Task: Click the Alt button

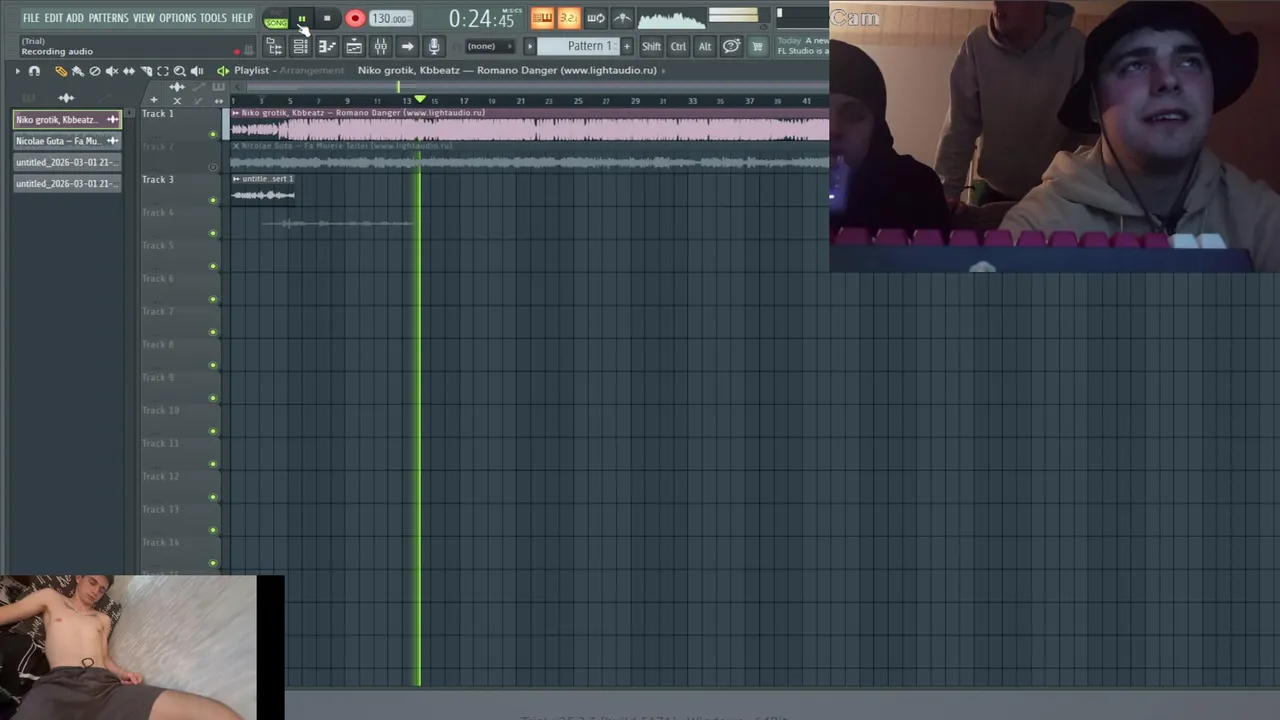Action: [x=705, y=46]
